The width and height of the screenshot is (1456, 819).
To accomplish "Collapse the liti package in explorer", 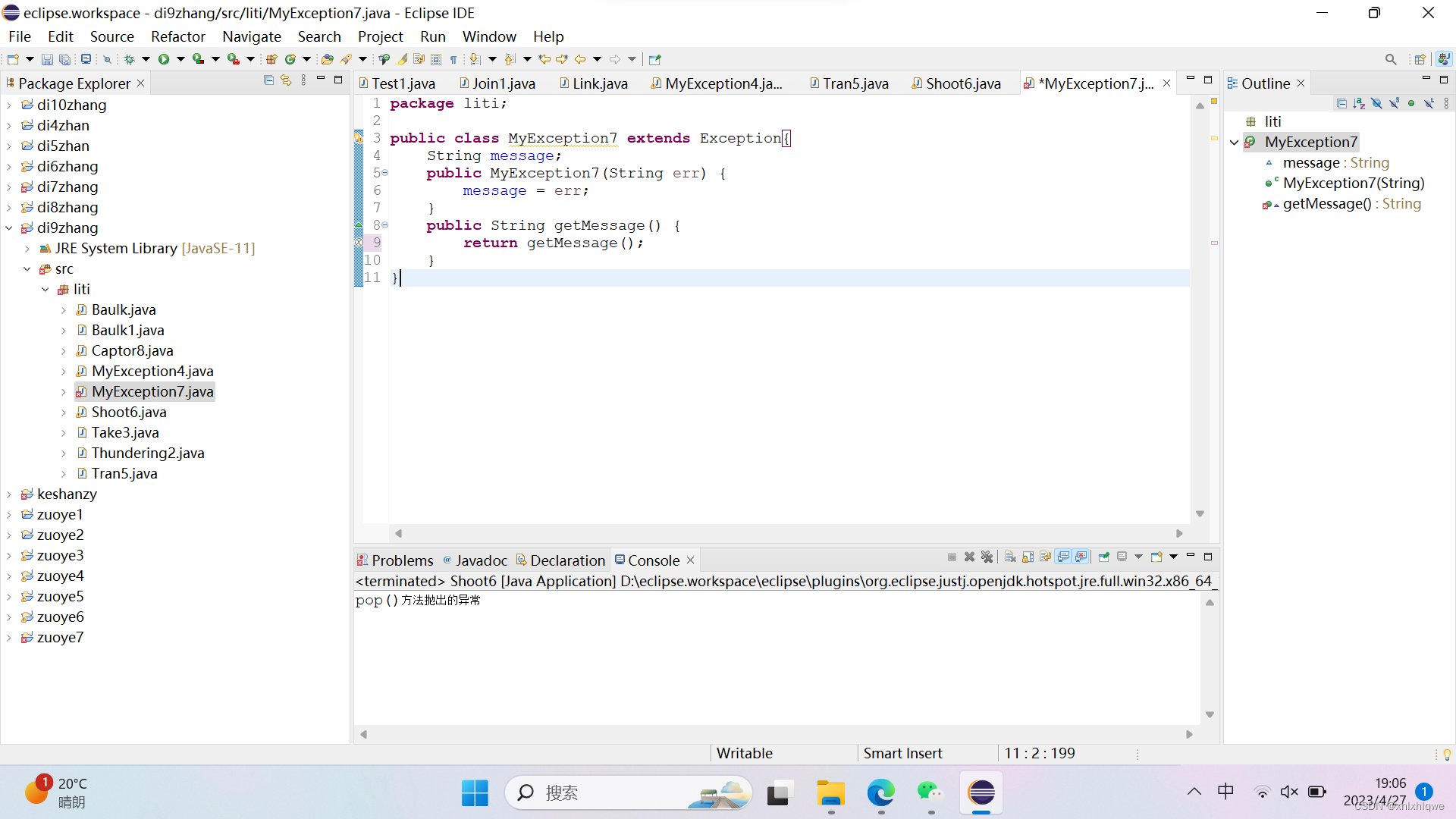I will click(x=45, y=290).
